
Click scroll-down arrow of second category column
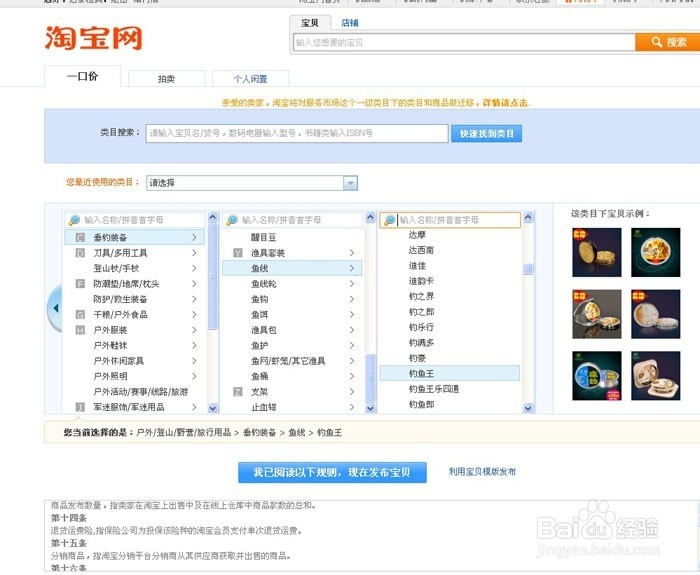[371, 408]
